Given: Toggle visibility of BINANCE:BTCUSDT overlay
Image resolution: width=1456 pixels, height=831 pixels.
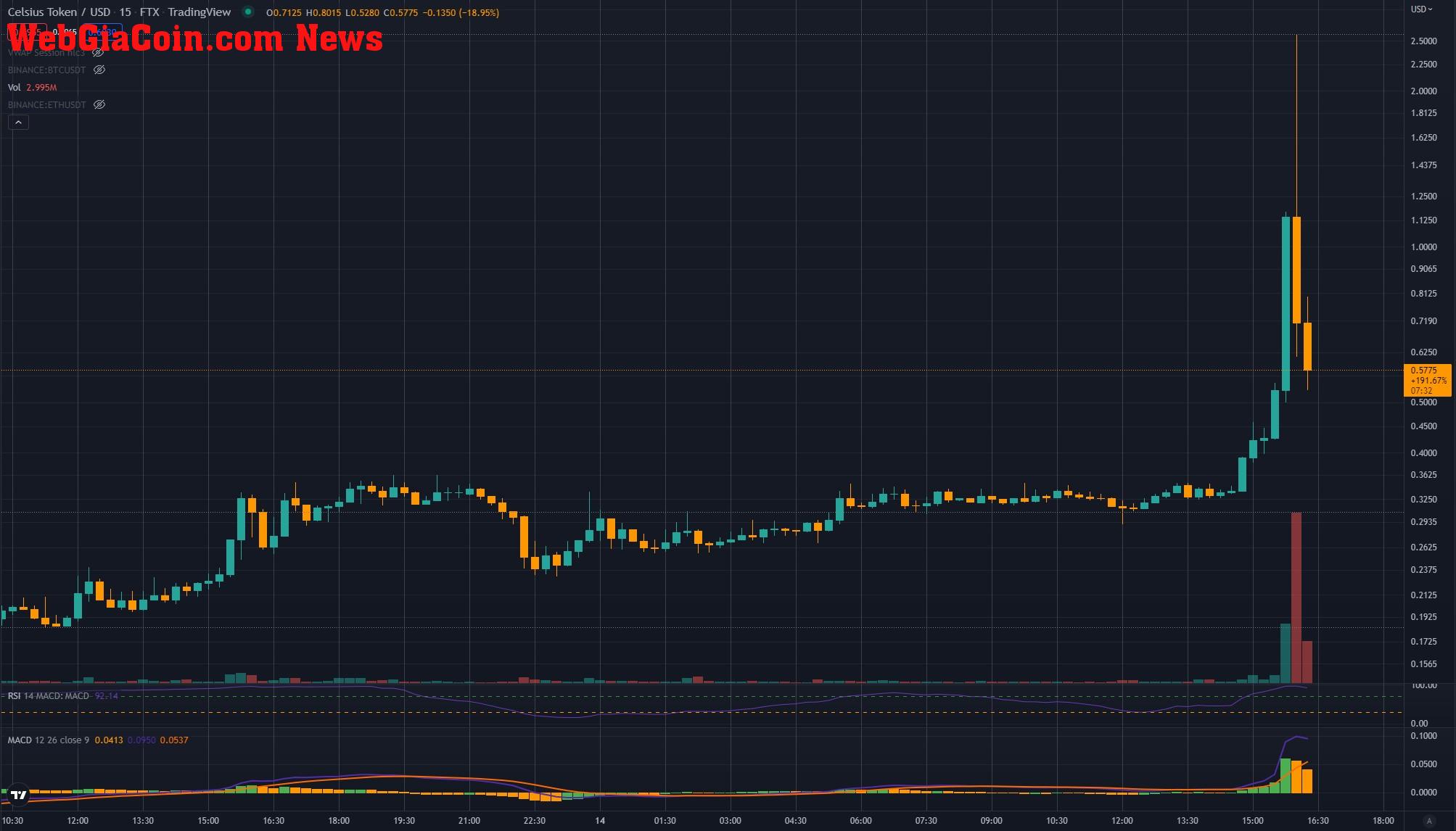Looking at the screenshot, I should pyautogui.click(x=99, y=70).
